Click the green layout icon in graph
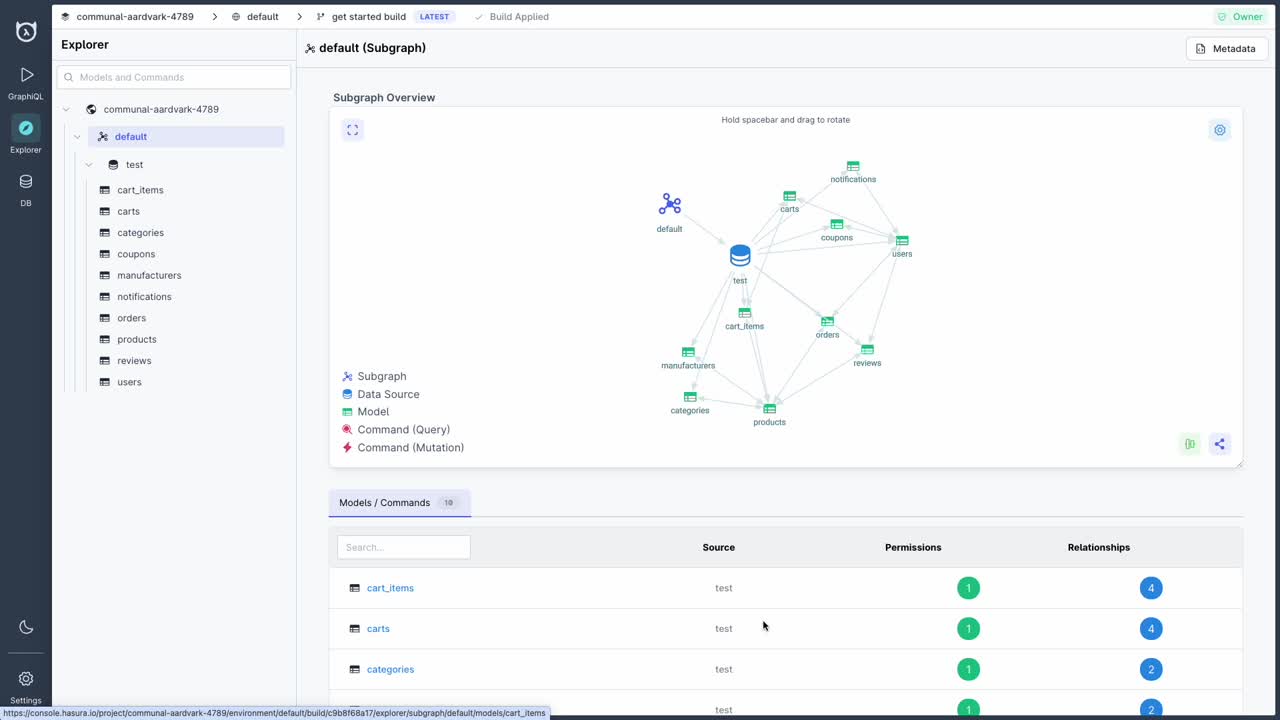The height and width of the screenshot is (720, 1280). 1190,444
